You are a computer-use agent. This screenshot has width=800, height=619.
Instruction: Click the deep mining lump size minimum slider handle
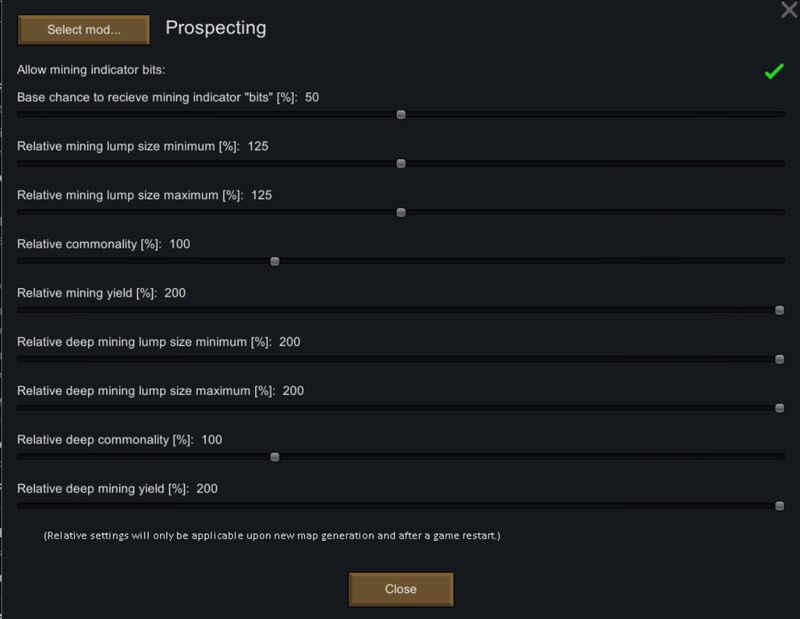coord(780,359)
